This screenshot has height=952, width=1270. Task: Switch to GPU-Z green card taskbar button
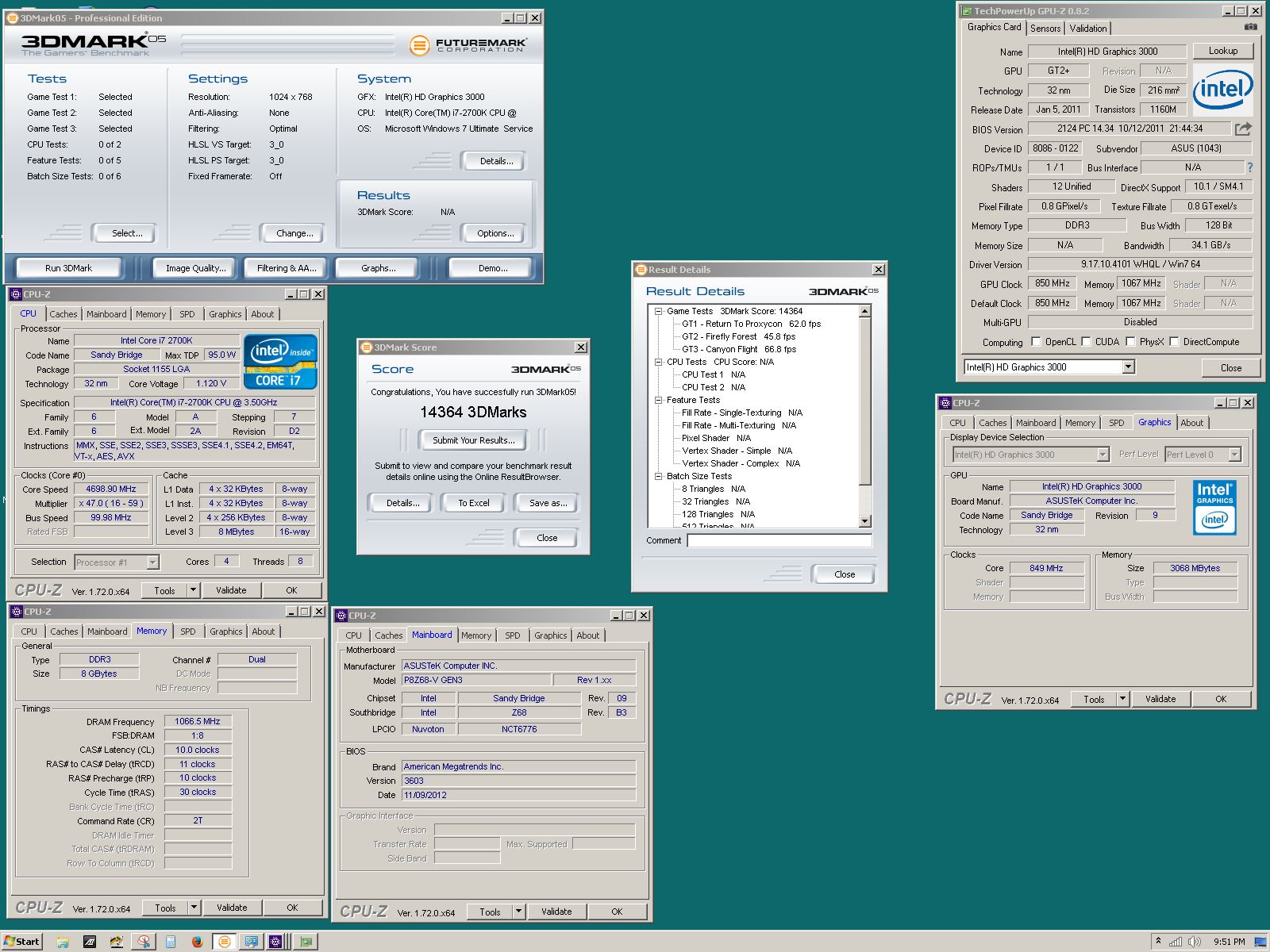pyautogui.click(x=306, y=942)
